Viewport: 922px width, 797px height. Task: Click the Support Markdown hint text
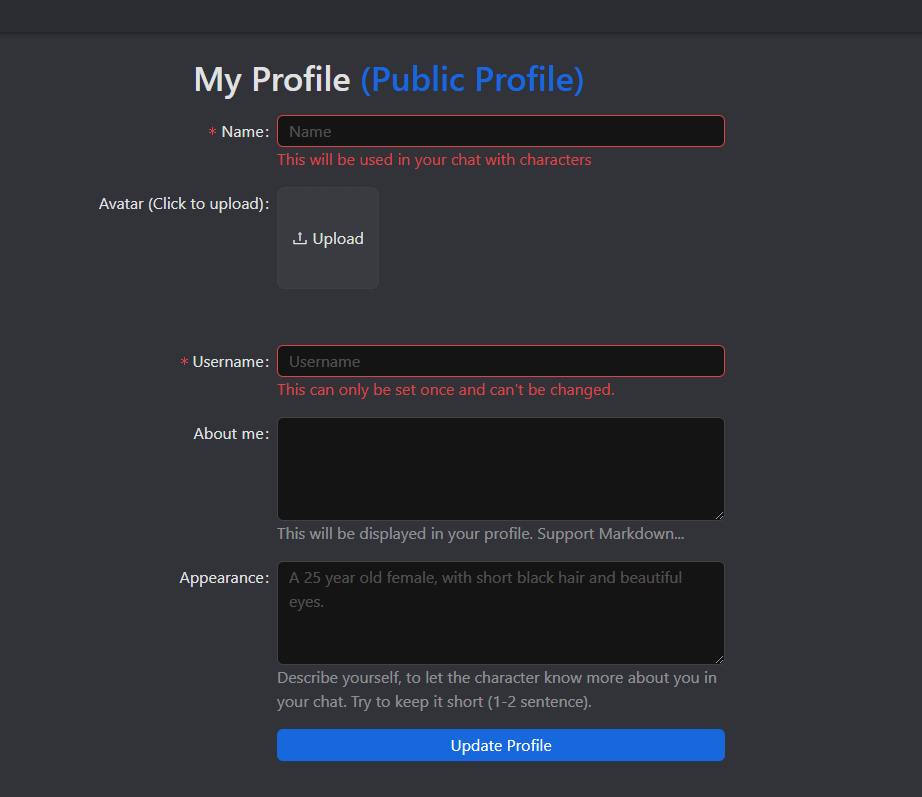click(480, 534)
